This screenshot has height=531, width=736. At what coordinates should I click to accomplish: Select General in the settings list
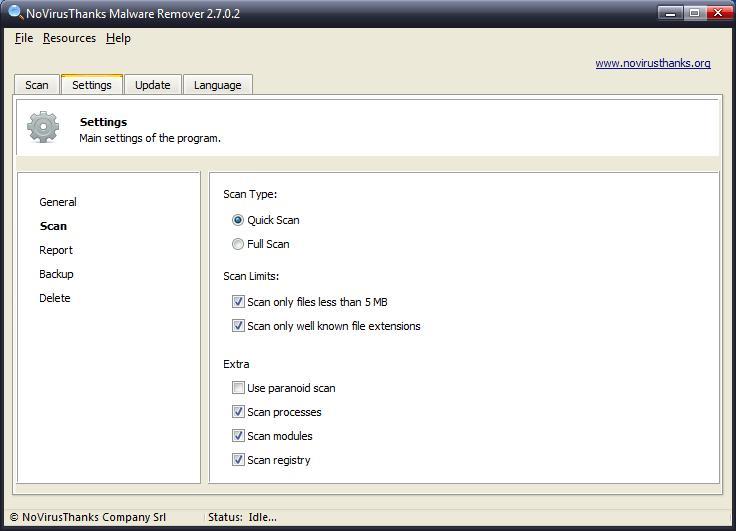coord(58,202)
